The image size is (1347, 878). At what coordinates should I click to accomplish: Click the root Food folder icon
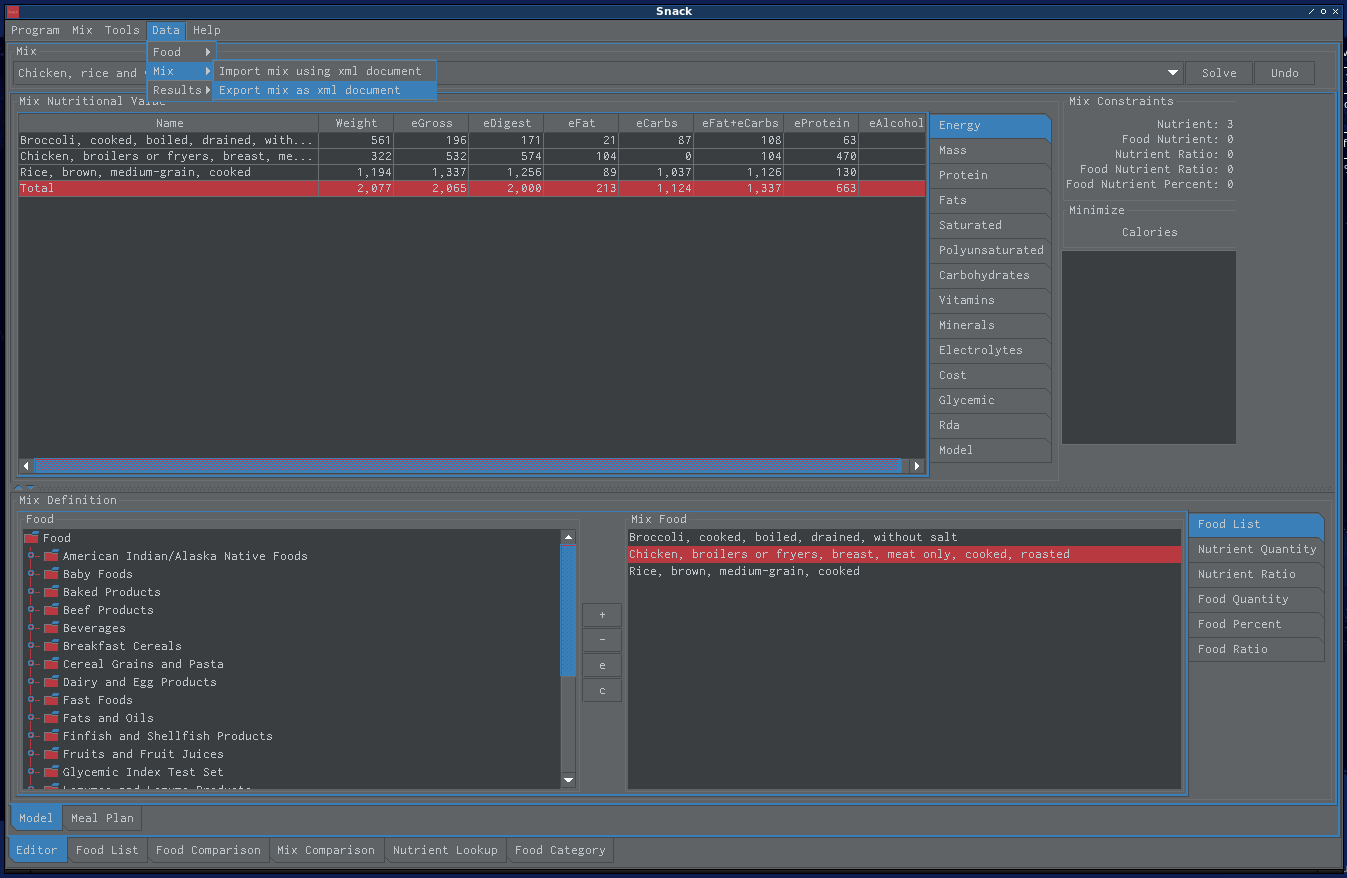[31, 538]
